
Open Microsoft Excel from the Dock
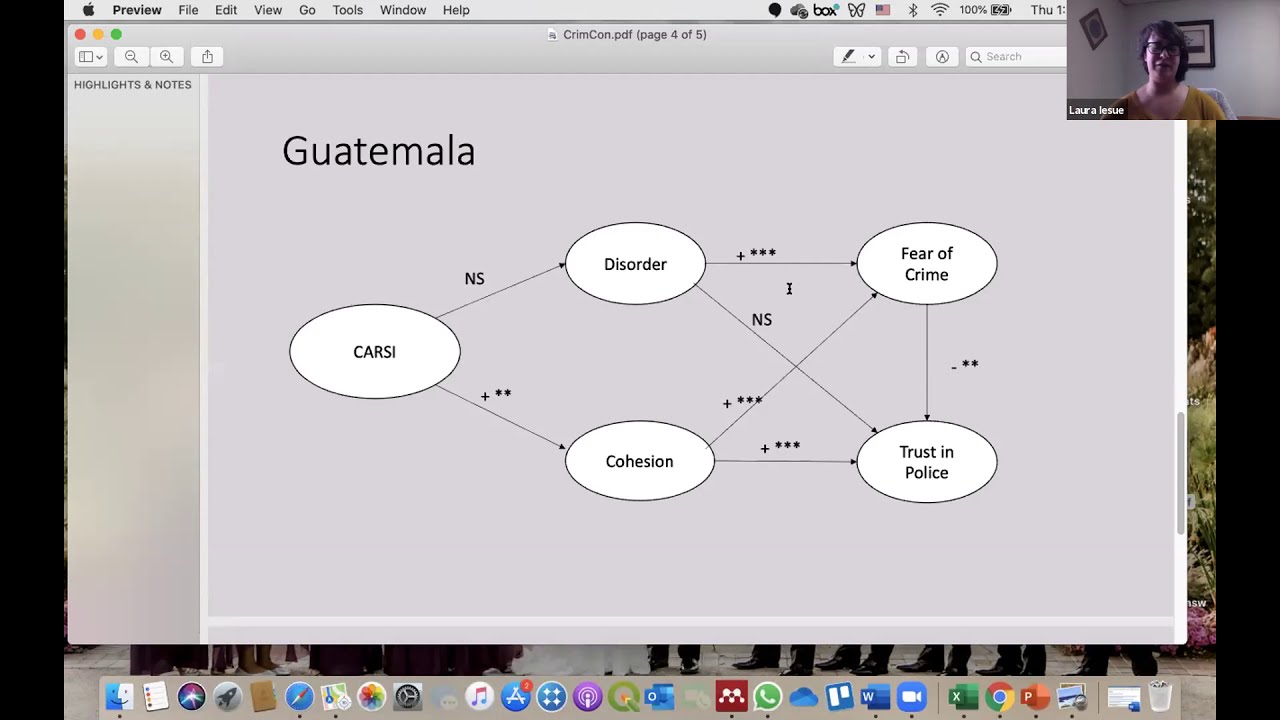(962, 697)
